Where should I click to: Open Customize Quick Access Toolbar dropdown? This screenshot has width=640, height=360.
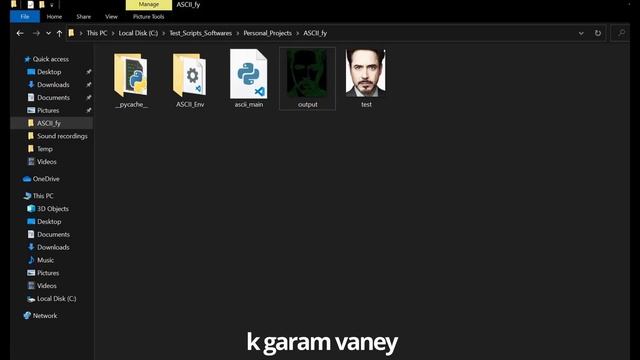point(52,5)
